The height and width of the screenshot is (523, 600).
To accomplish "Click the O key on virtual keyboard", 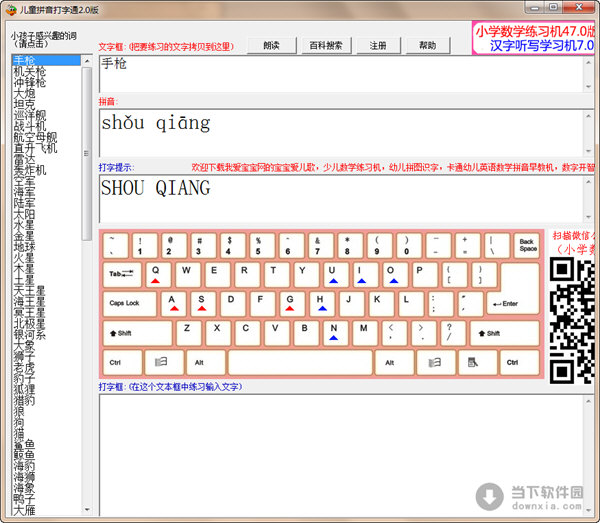I will pyautogui.click(x=395, y=275).
